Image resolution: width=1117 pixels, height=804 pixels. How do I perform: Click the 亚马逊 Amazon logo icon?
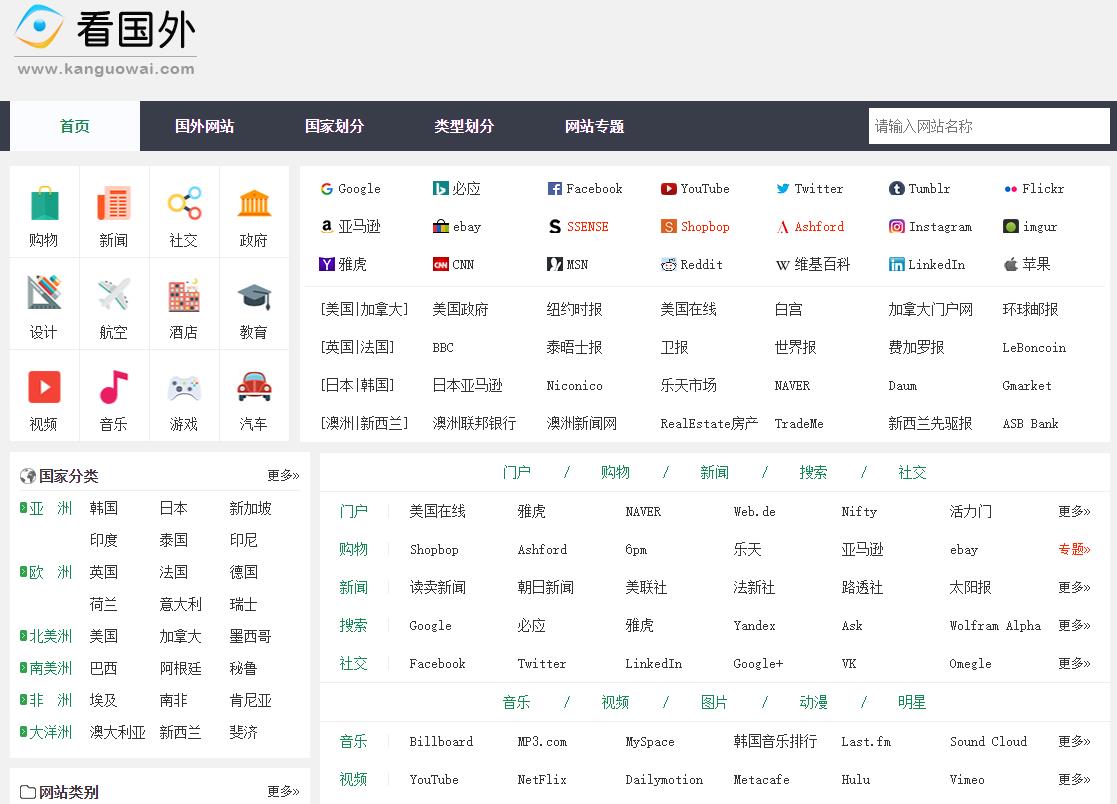coord(327,226)
